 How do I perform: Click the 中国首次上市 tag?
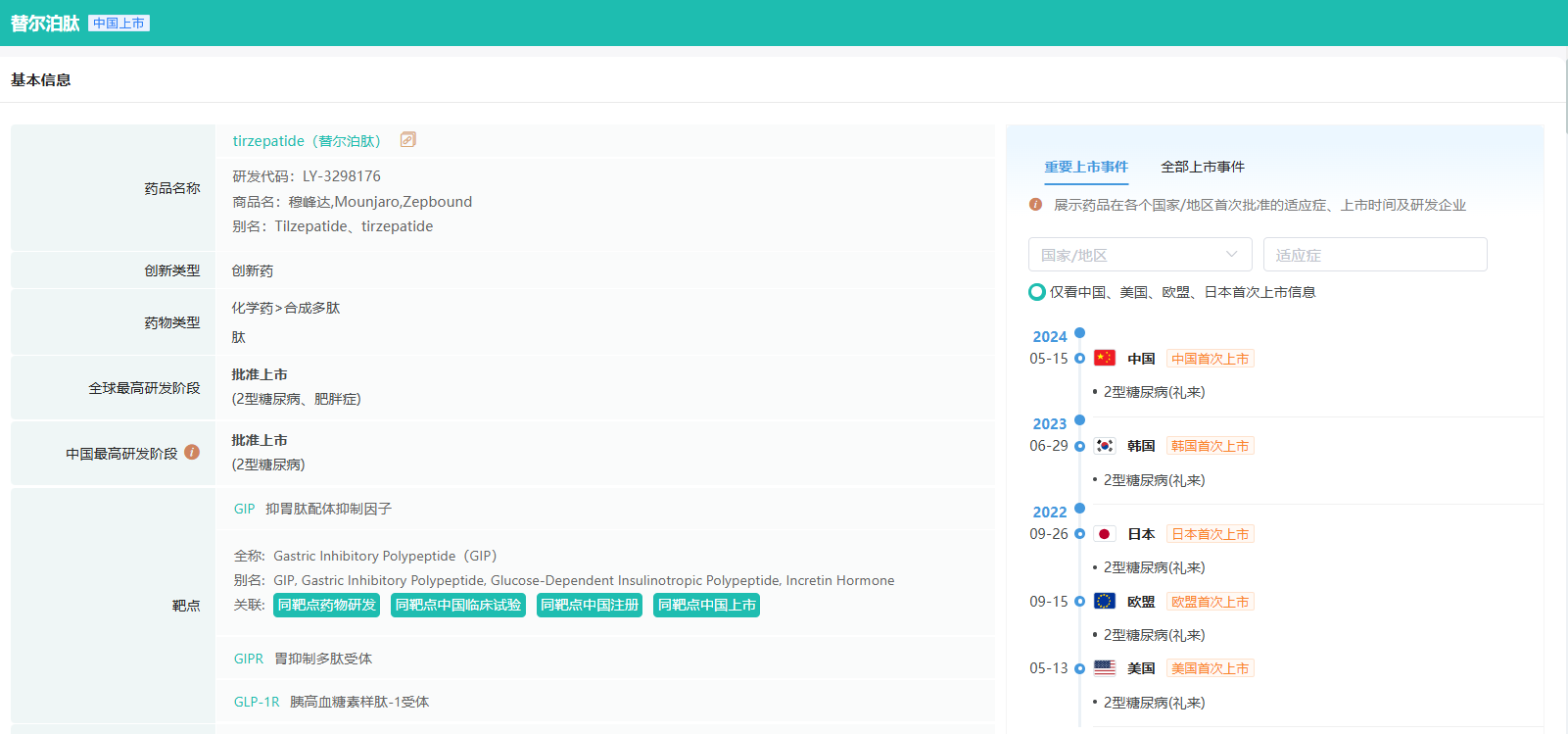click(1211, 359)
